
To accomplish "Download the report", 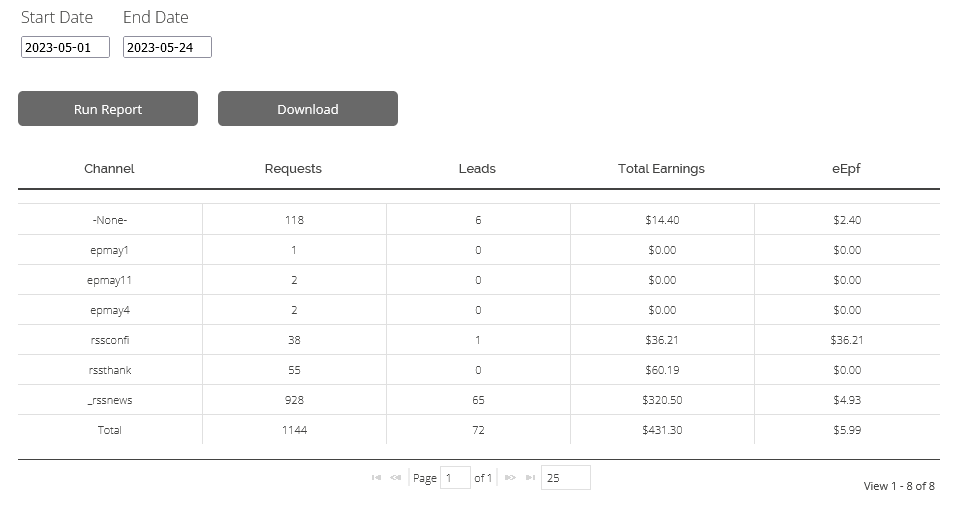I will coord(308,109).
